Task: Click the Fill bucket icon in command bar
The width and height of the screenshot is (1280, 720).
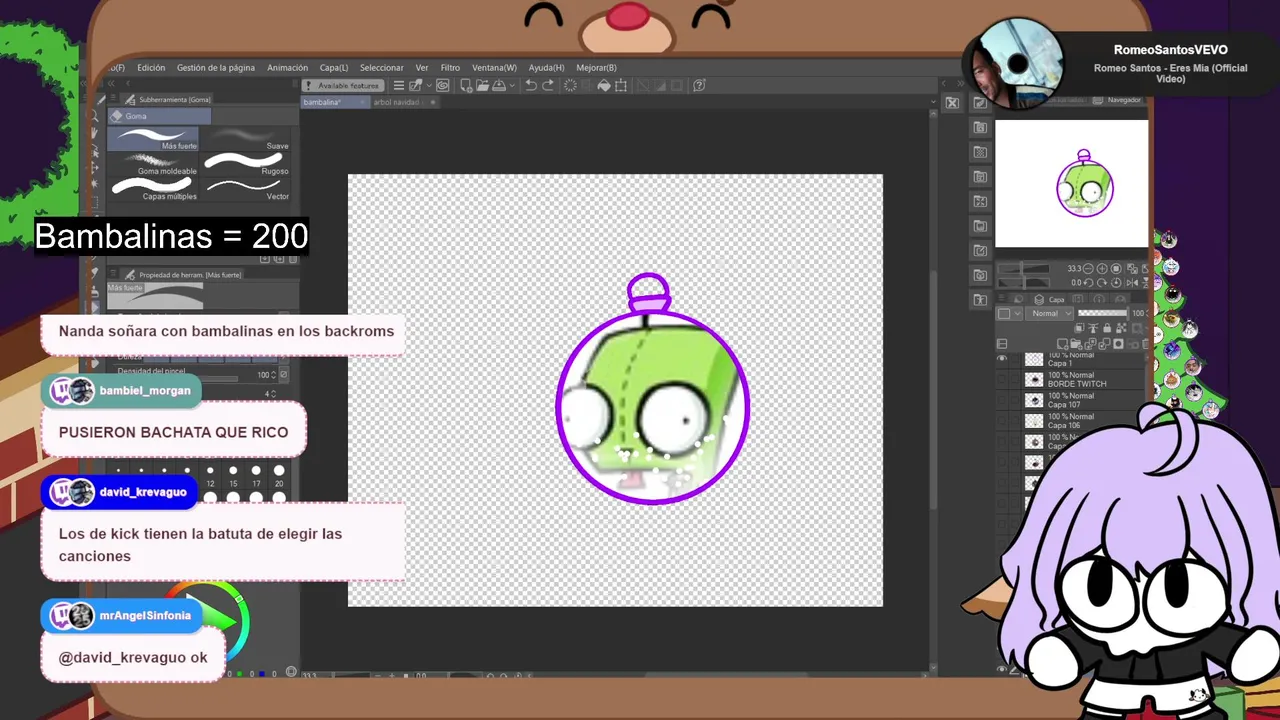Action: 604,85
